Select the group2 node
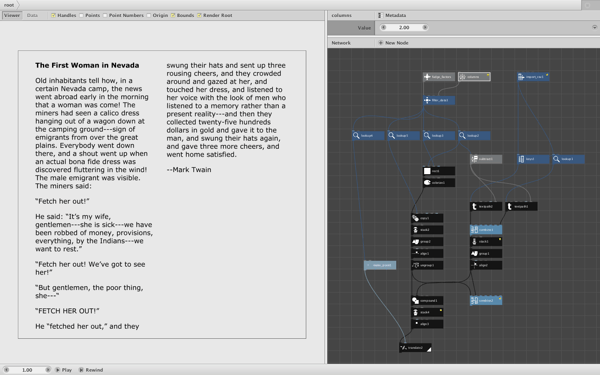600x375 pixels. pos(427,241)
